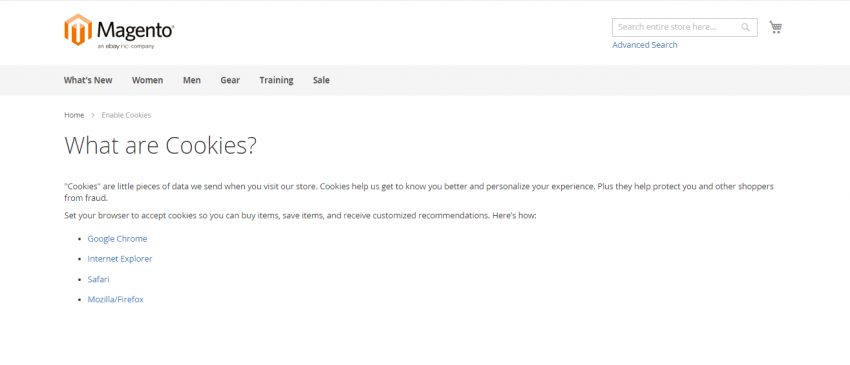850x365 pixels.
Task: Click the What are Cookies? heading
Action: pyautogui.click(x=160, y=145)
